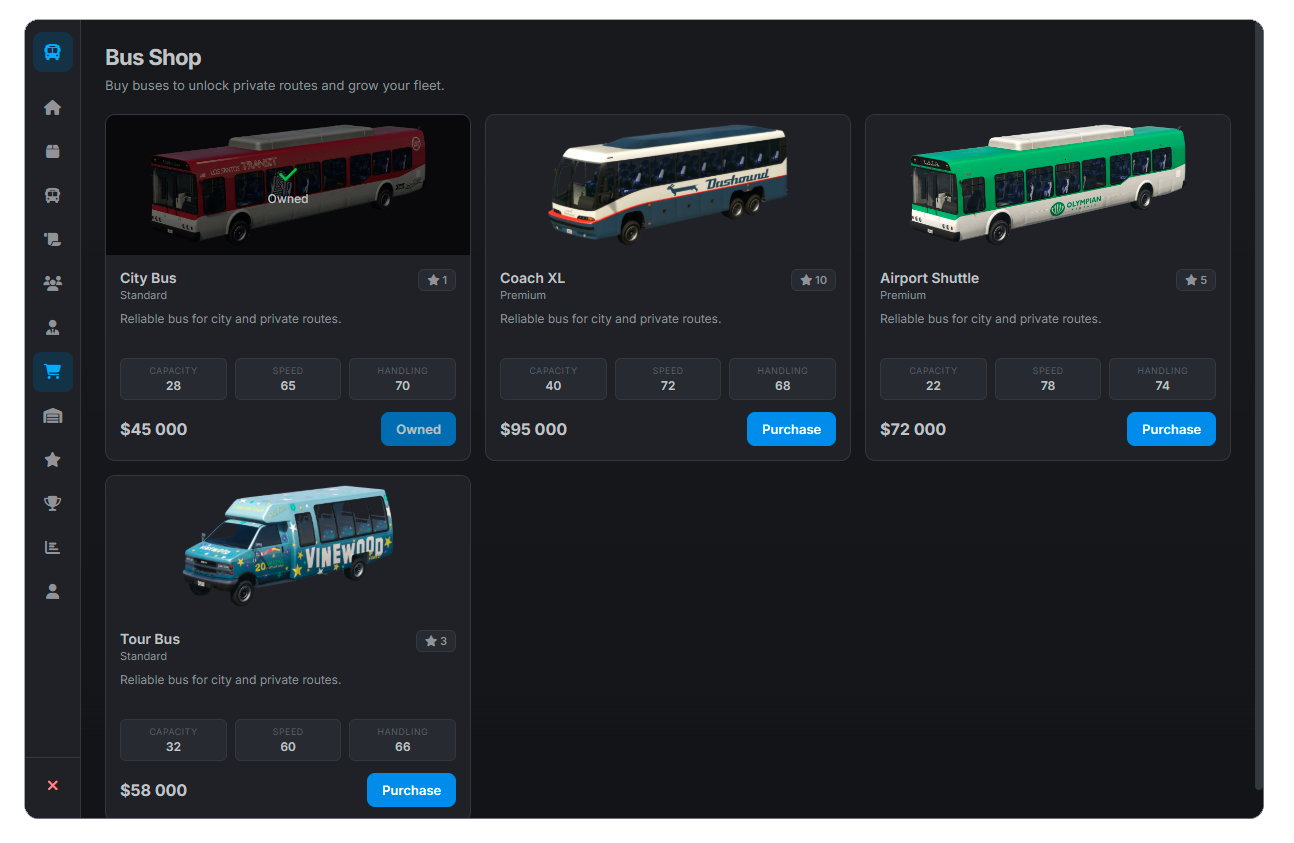Click the "Airport Shuttle" title text
This screenshot has width=1294, height=843.
coord(930,278)
